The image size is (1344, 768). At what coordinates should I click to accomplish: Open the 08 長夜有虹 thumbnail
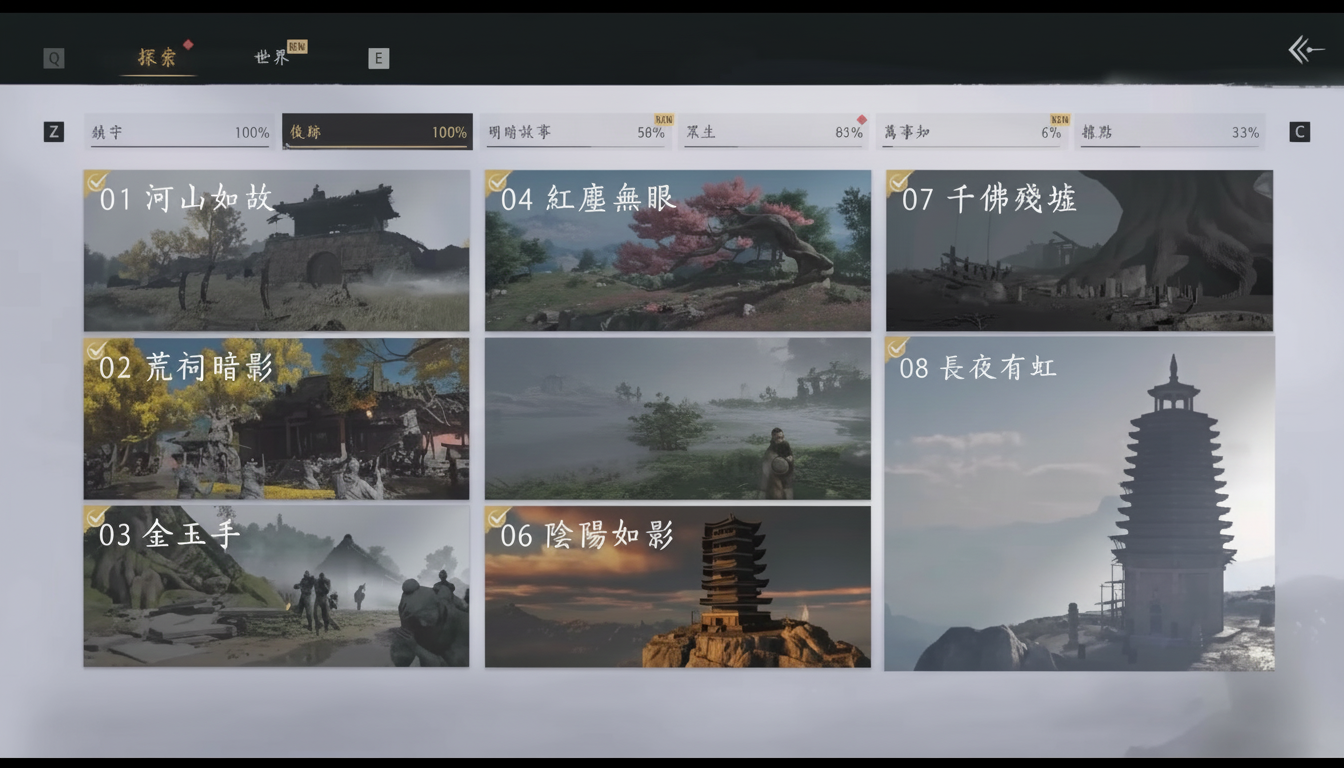(1080, 500)
